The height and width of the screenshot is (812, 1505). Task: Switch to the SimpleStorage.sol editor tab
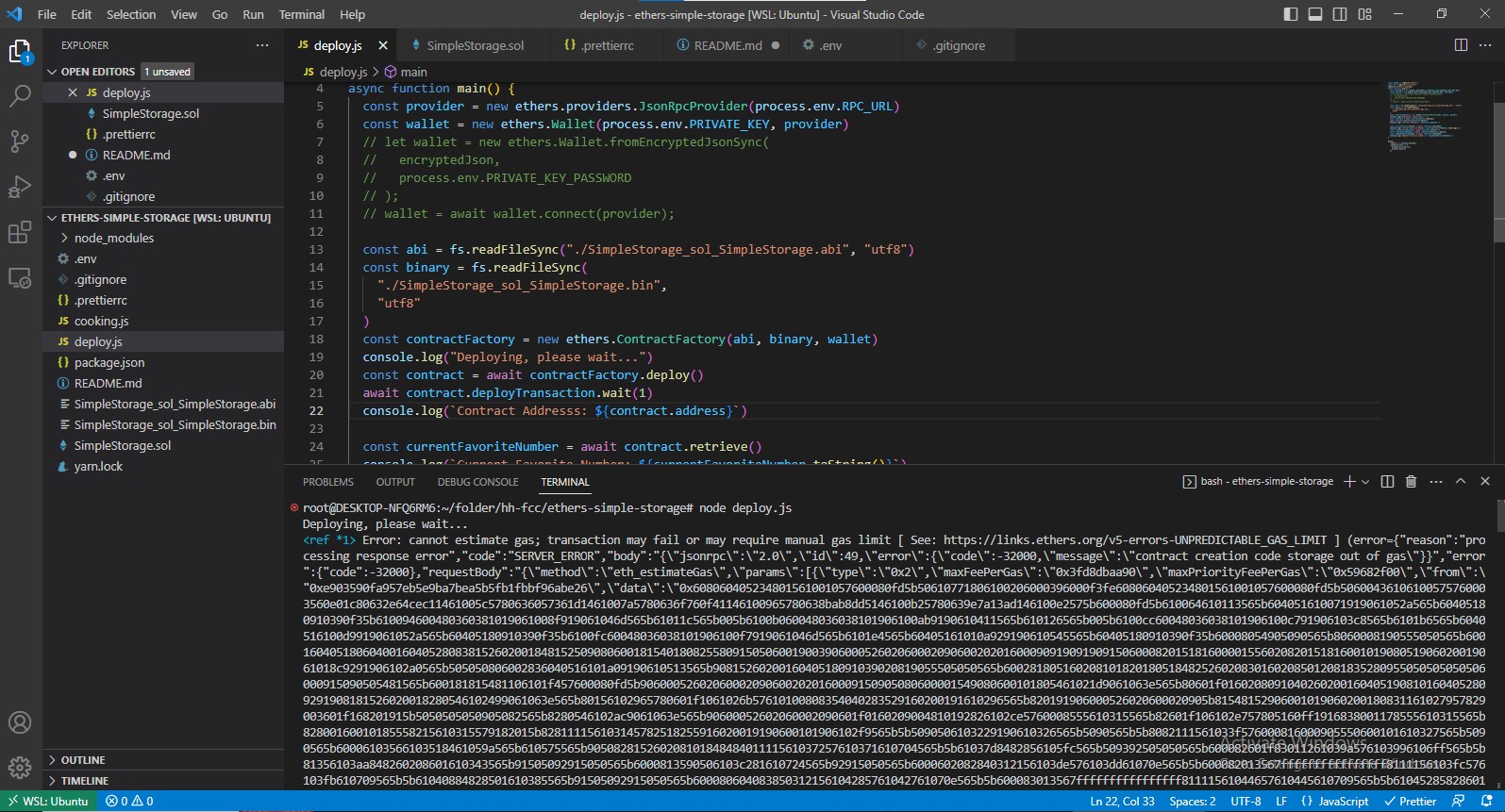tap(475, 45)
